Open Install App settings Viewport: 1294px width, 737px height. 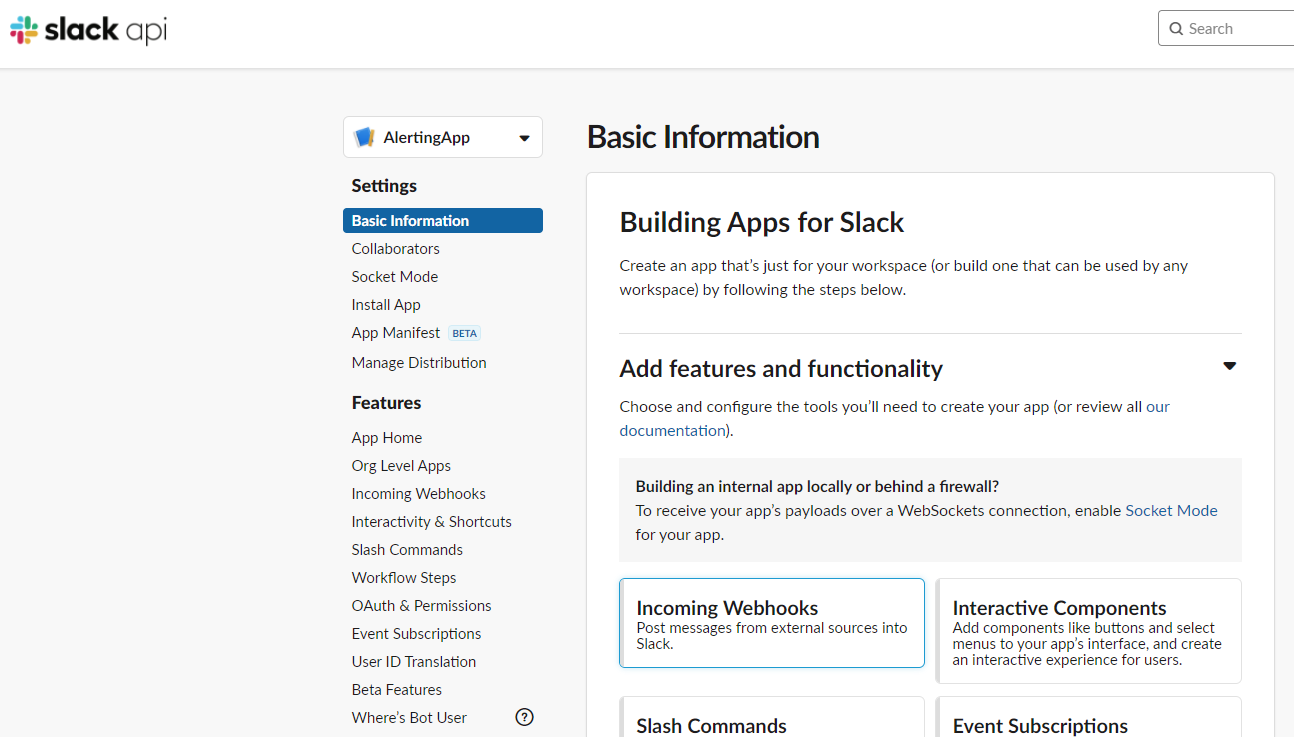(386, 305)
